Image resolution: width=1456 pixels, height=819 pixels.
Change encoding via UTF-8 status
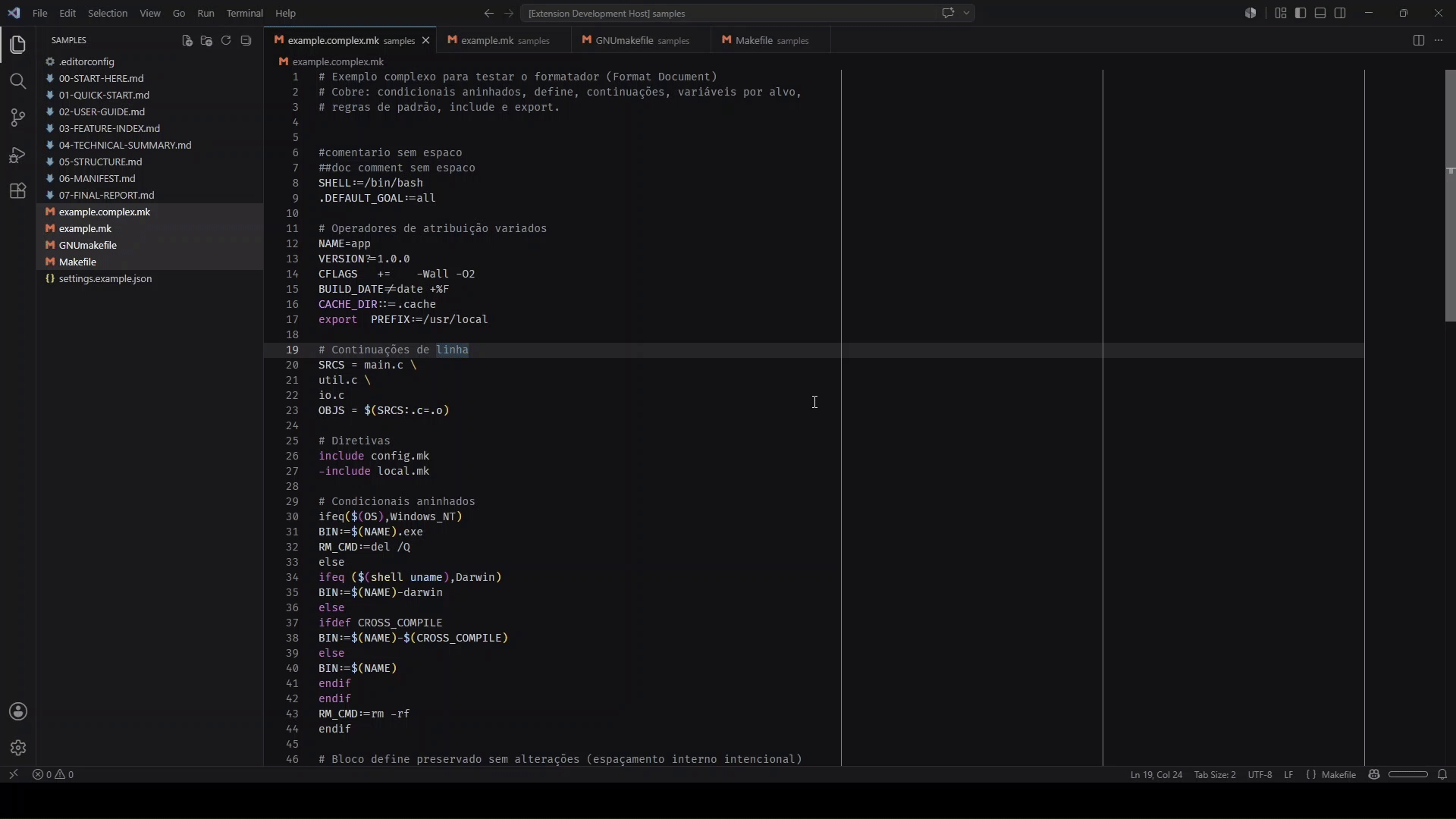tap(1260, 774)
